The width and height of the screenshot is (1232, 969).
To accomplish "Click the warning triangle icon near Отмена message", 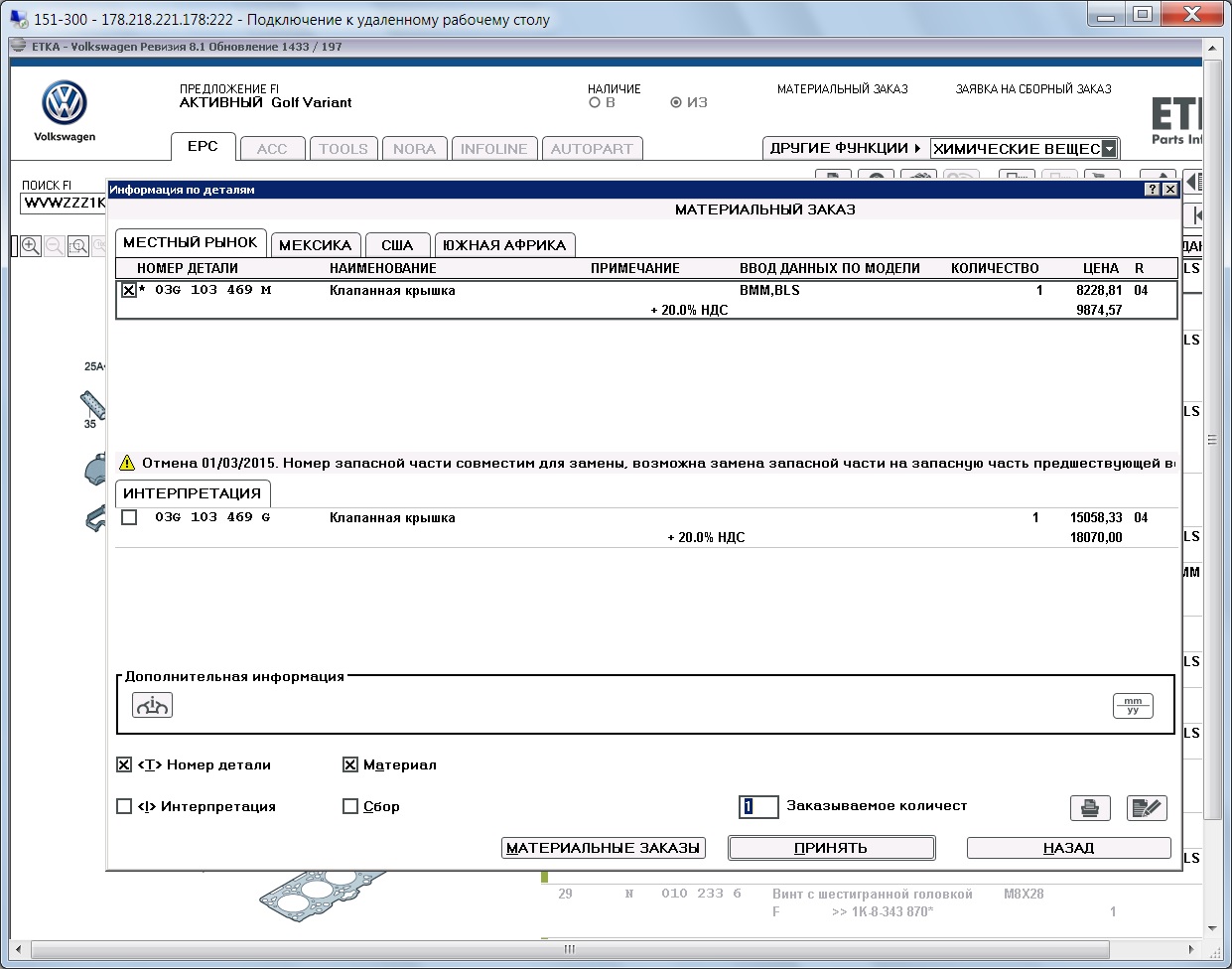I will click(127, 463).
